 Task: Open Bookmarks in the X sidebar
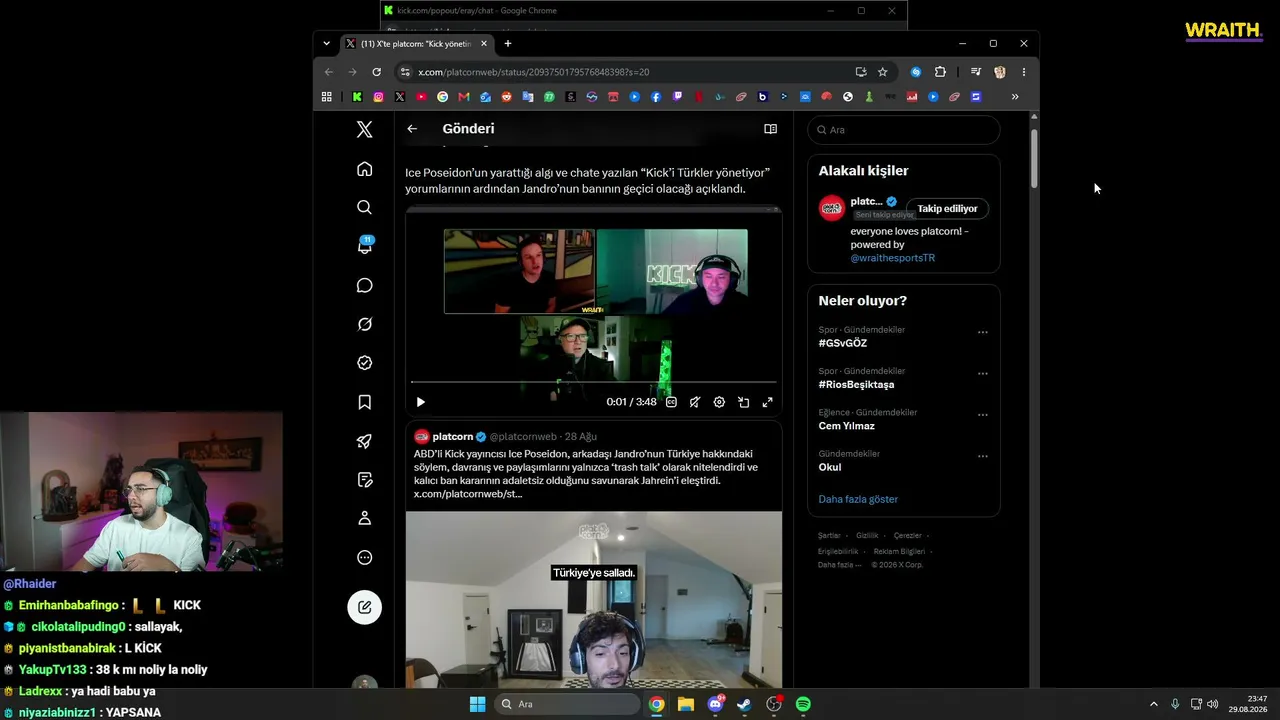[x=364, y=402]
